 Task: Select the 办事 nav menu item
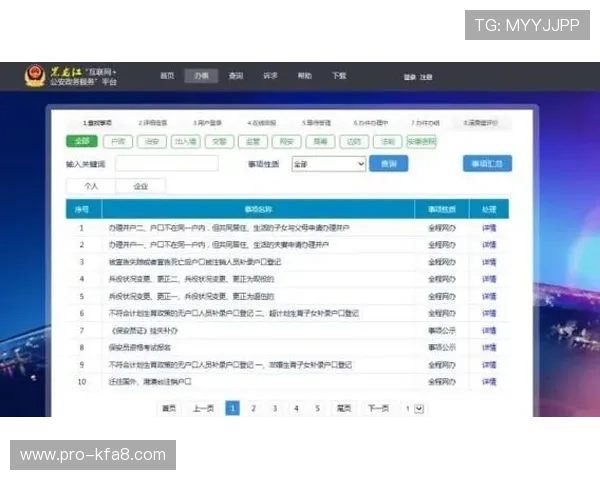pos(201,76)
